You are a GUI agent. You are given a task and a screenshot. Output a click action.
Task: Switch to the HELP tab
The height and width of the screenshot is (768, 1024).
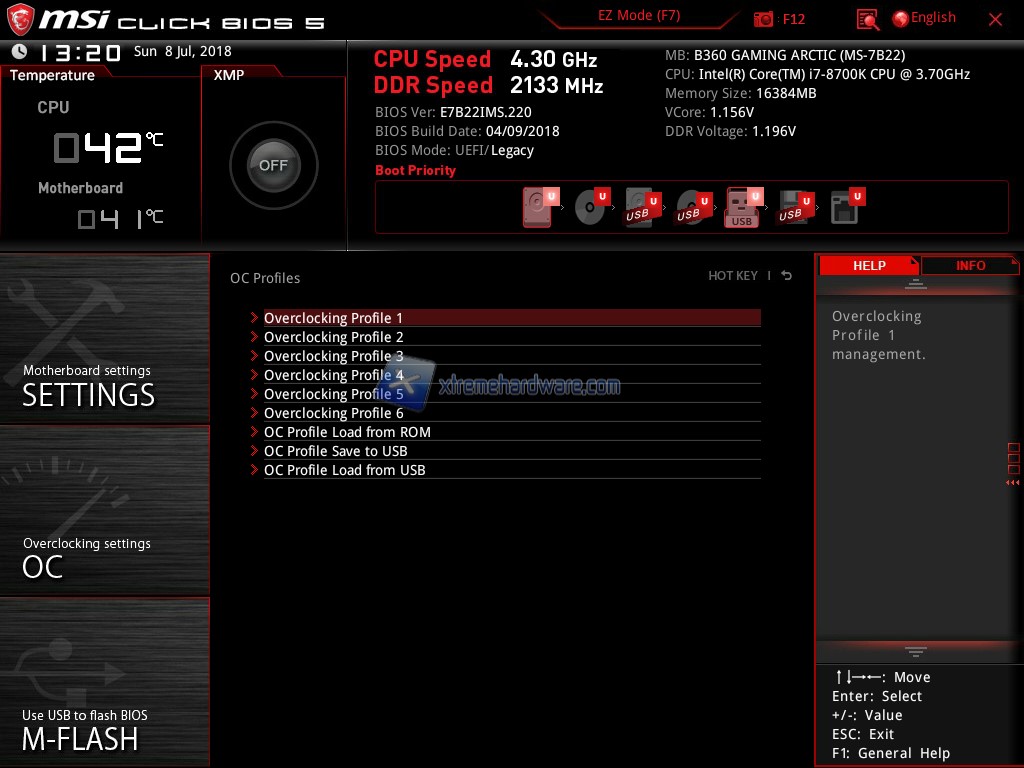(x=868, y=265)
